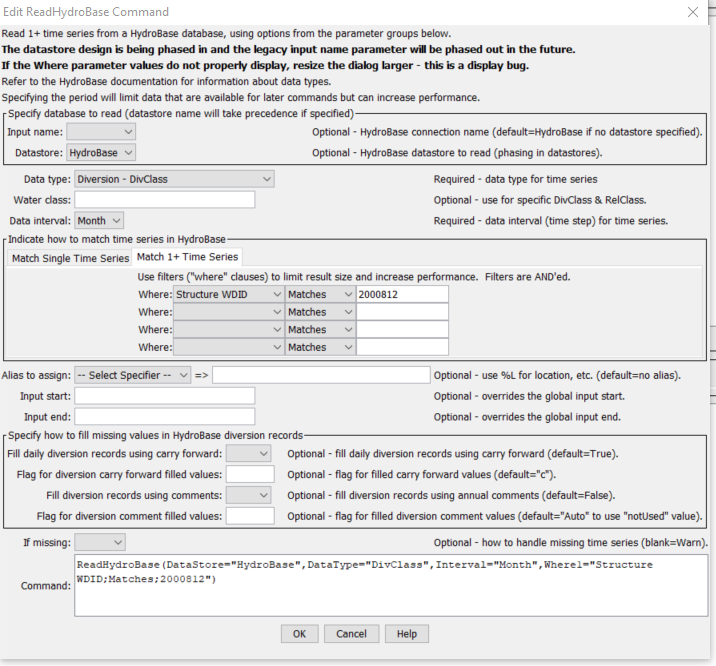Screen dimensions: 716x666
Task: Click the Input start field
Action: point(164,396)
